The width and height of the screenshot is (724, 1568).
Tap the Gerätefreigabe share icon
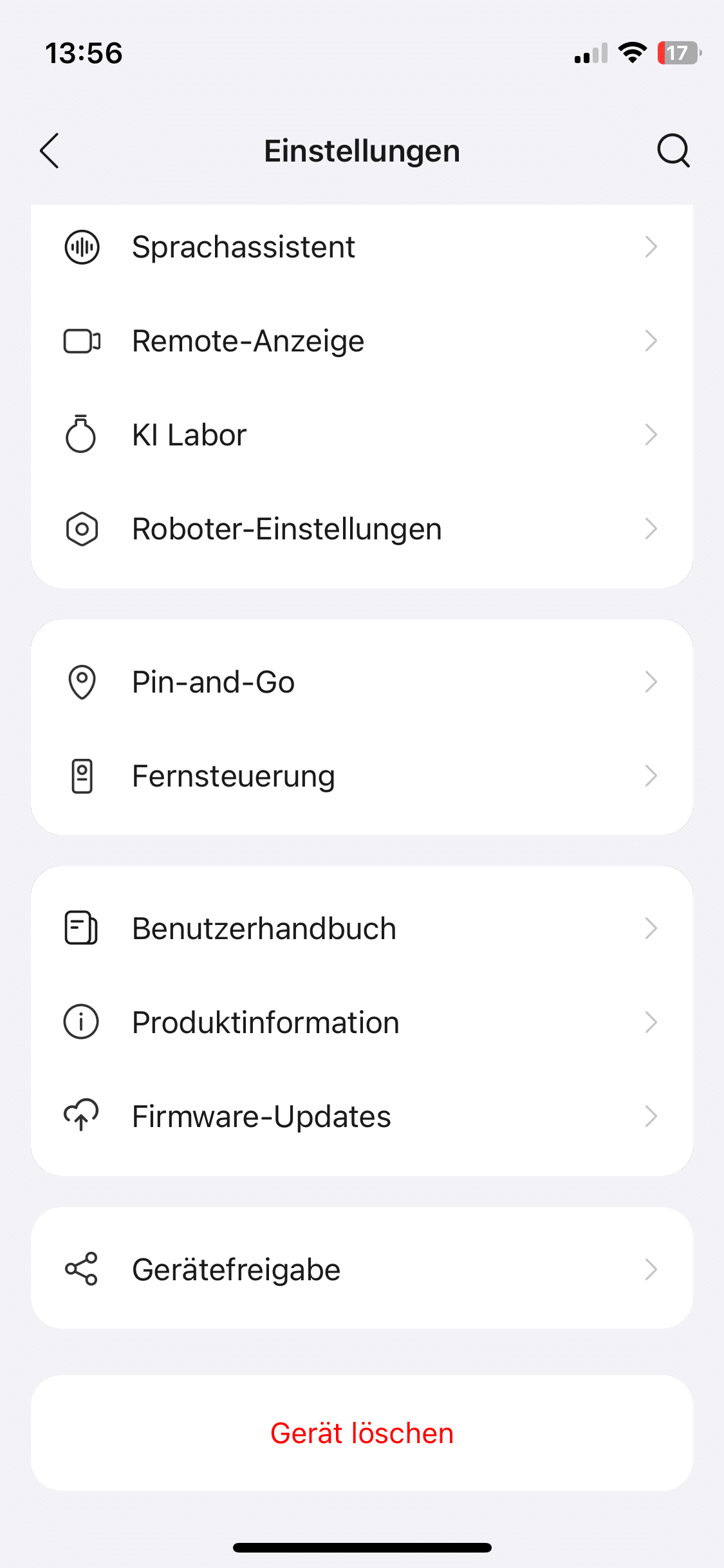[81, 1269]
